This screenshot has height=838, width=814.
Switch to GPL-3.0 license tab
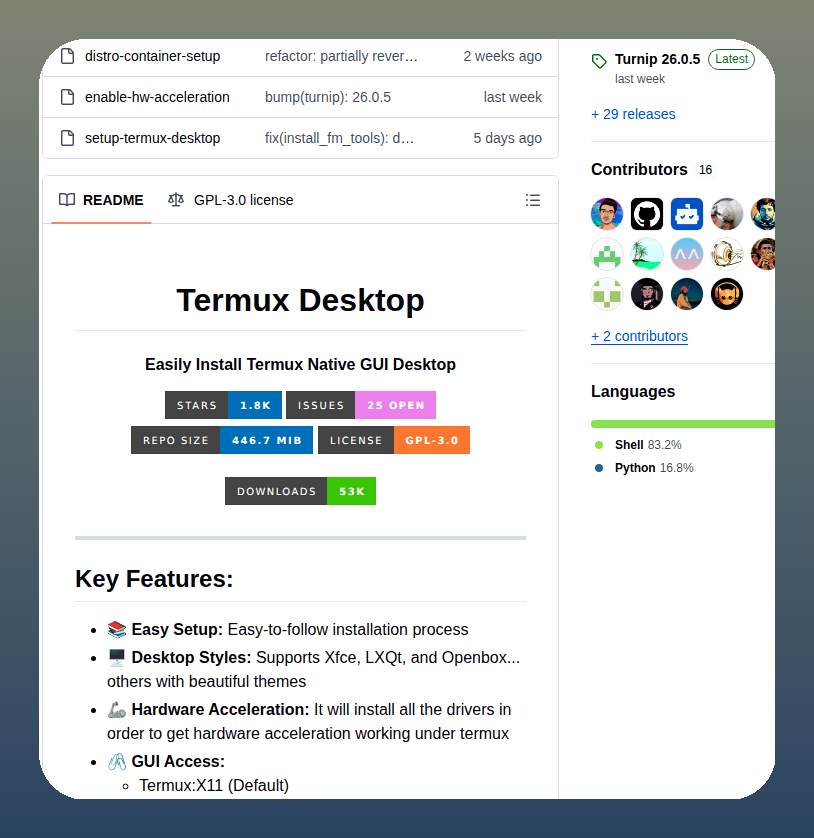(x=230, y=200)
